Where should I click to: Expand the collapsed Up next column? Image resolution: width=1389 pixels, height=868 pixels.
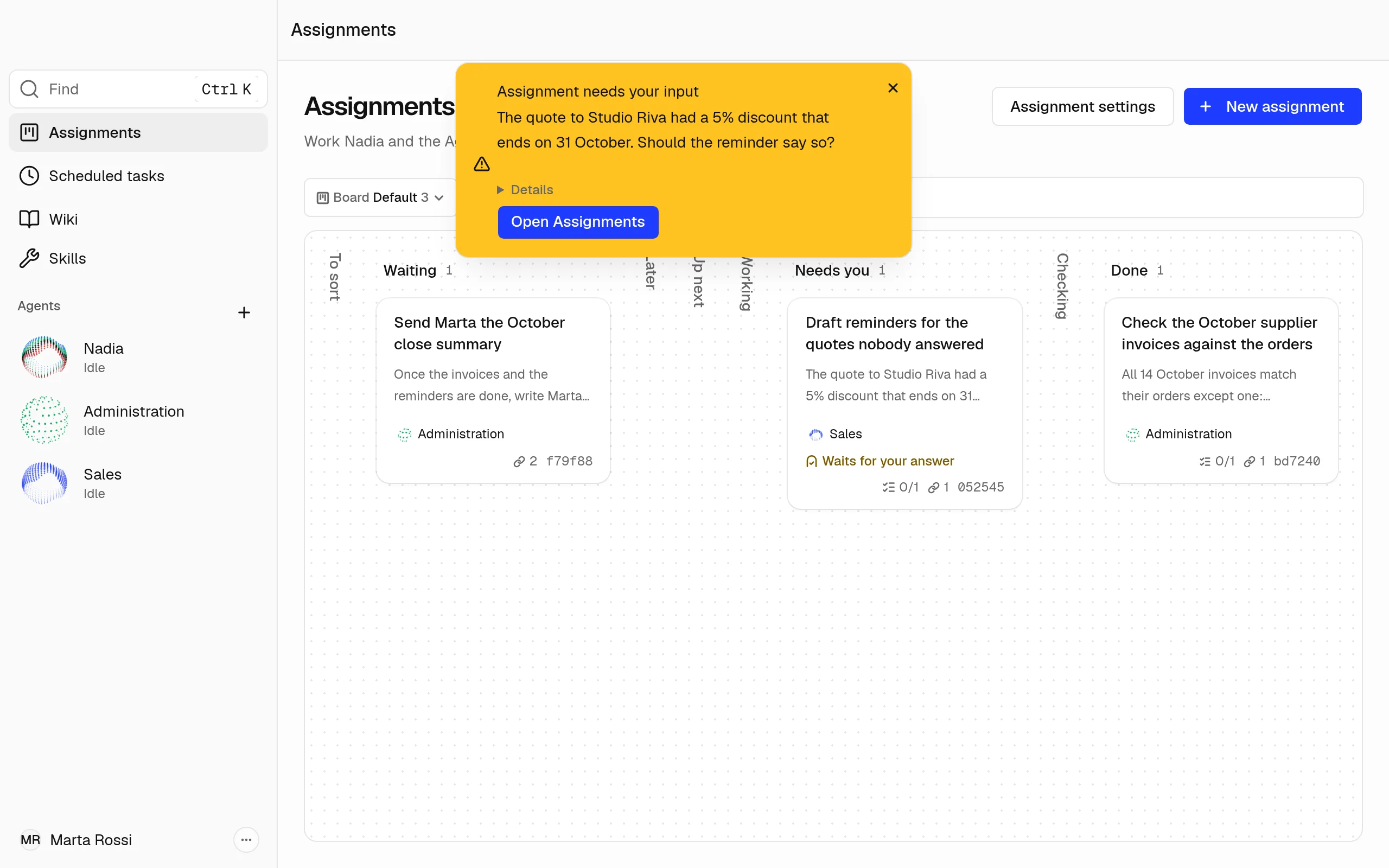pyautogui.click(x=698, y=282)
